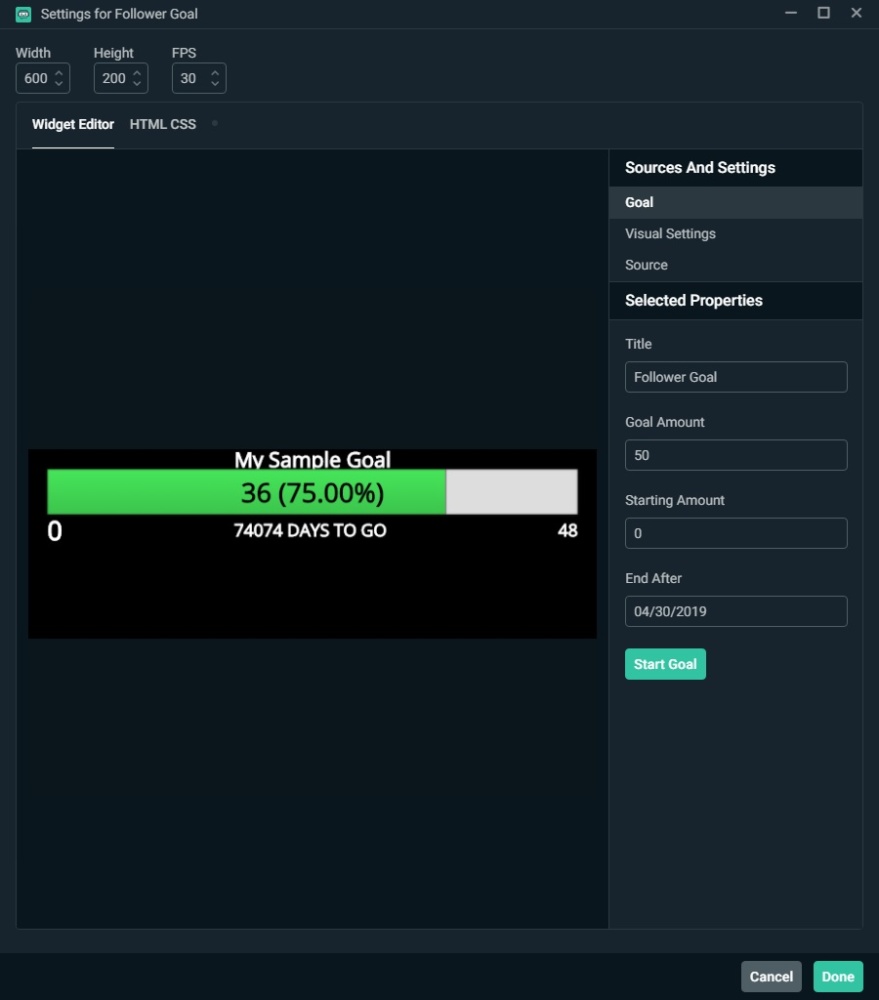
Task: Maximize the Follower Goal settings window
Action: coord(824,13)
